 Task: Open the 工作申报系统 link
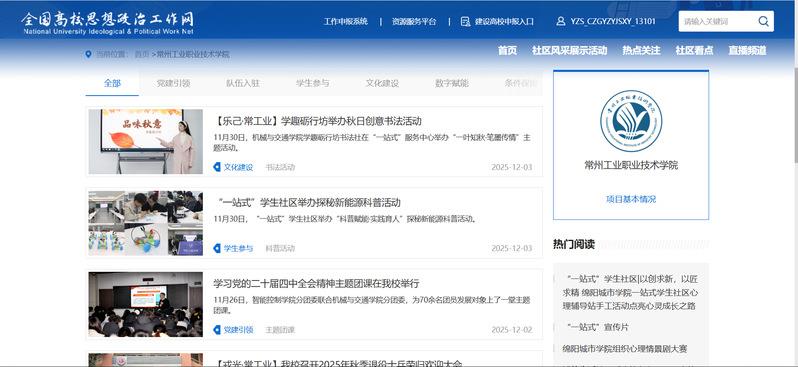click(346, 21)
